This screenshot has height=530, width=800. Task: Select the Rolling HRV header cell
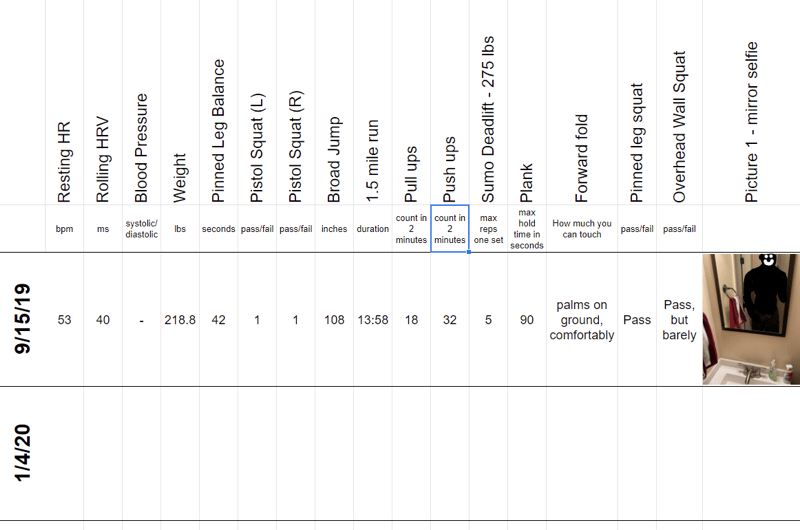pyautogui.click(x=102, y=145)
